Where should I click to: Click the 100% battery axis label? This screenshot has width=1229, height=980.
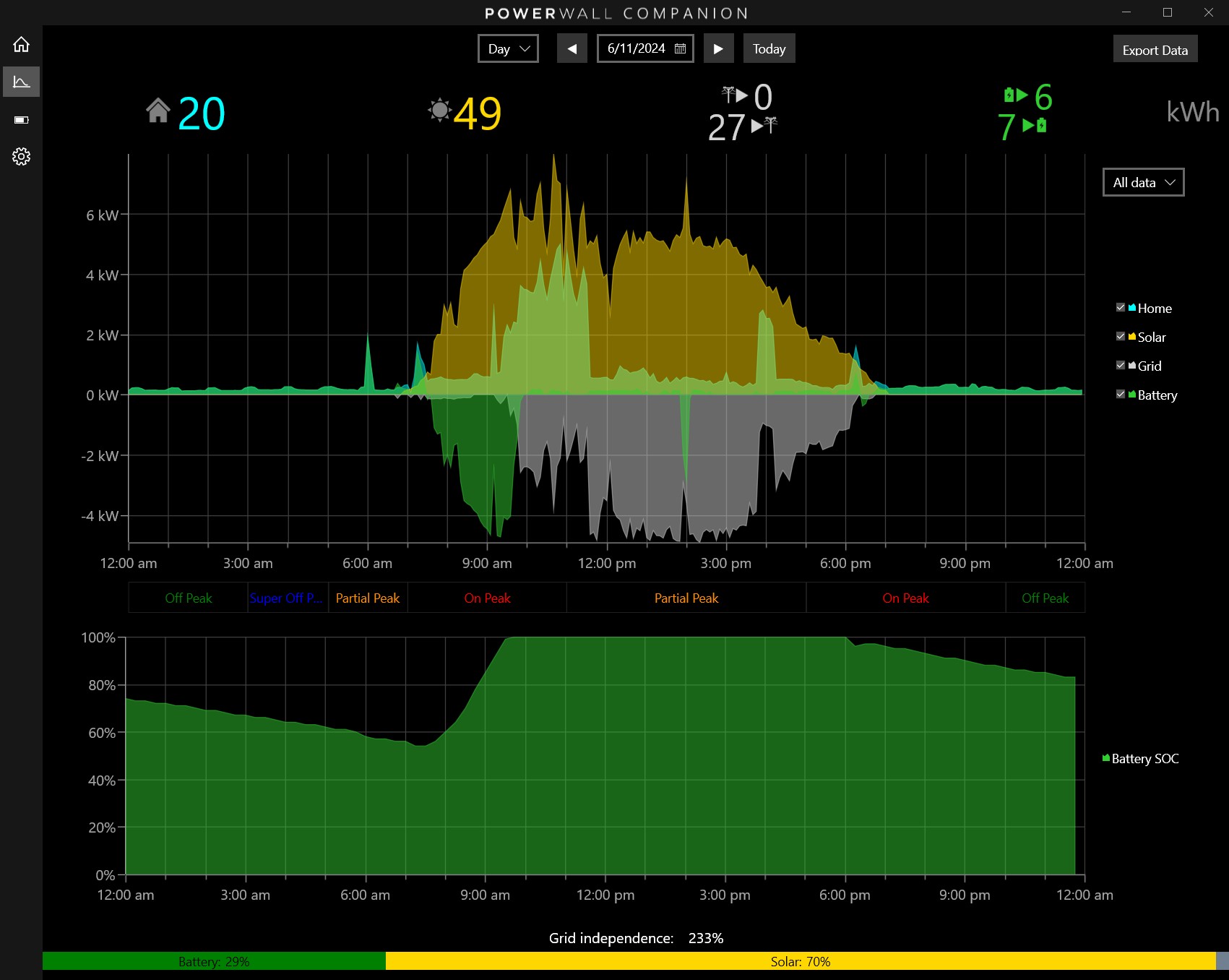pos(98,637)
